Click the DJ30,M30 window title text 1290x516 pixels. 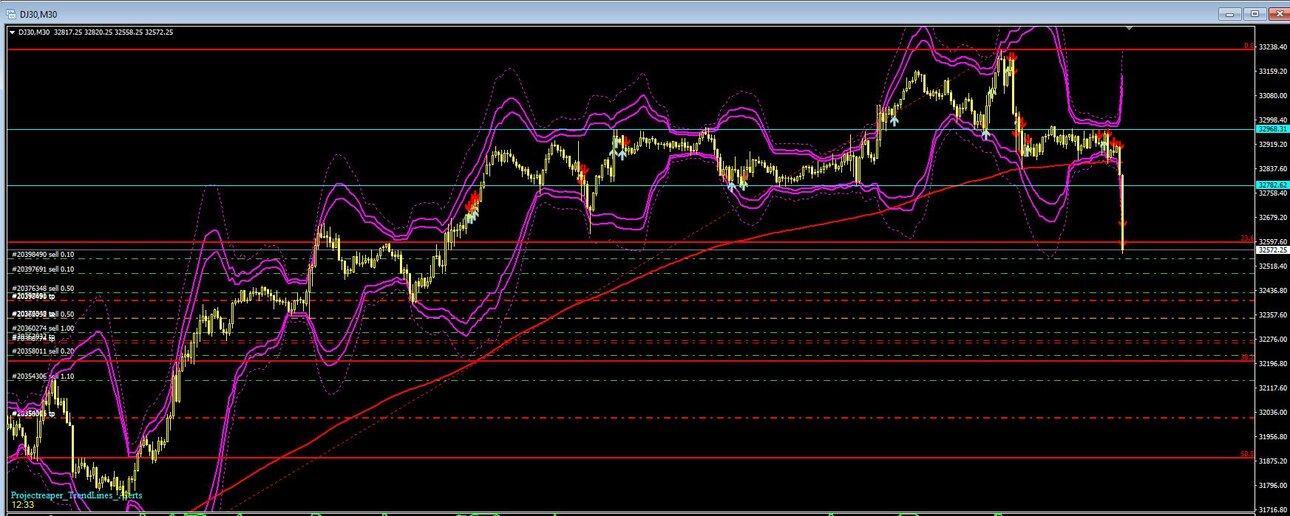(36, 14)
